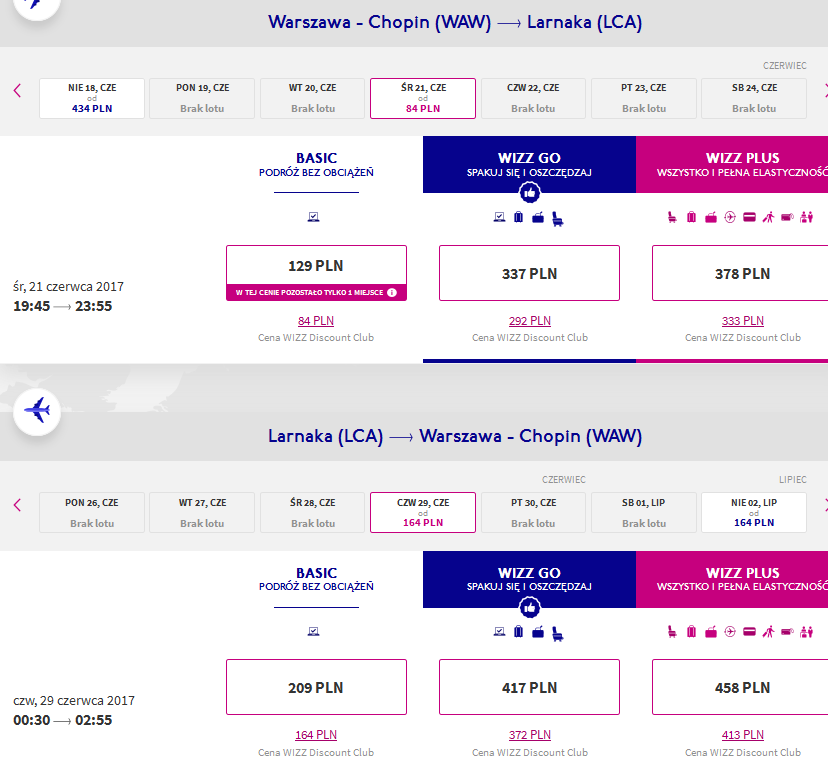Image resolution: width=828 pixels, height=769 pixels.
Task: Choose return WIZZ PLUS fare for 458 PLN
Action: coord(742,687)
